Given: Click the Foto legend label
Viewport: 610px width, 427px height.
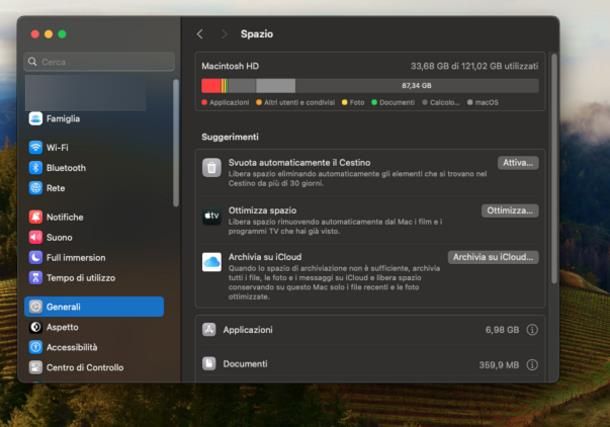Looking at the screenshot, I should click(357, 102).
